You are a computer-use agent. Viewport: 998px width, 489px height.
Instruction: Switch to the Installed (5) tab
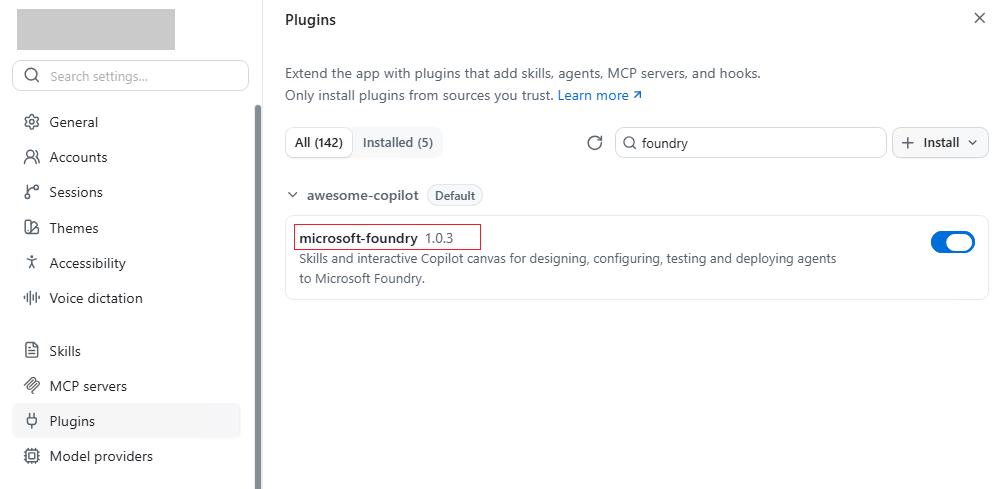(x=398, y=143)
